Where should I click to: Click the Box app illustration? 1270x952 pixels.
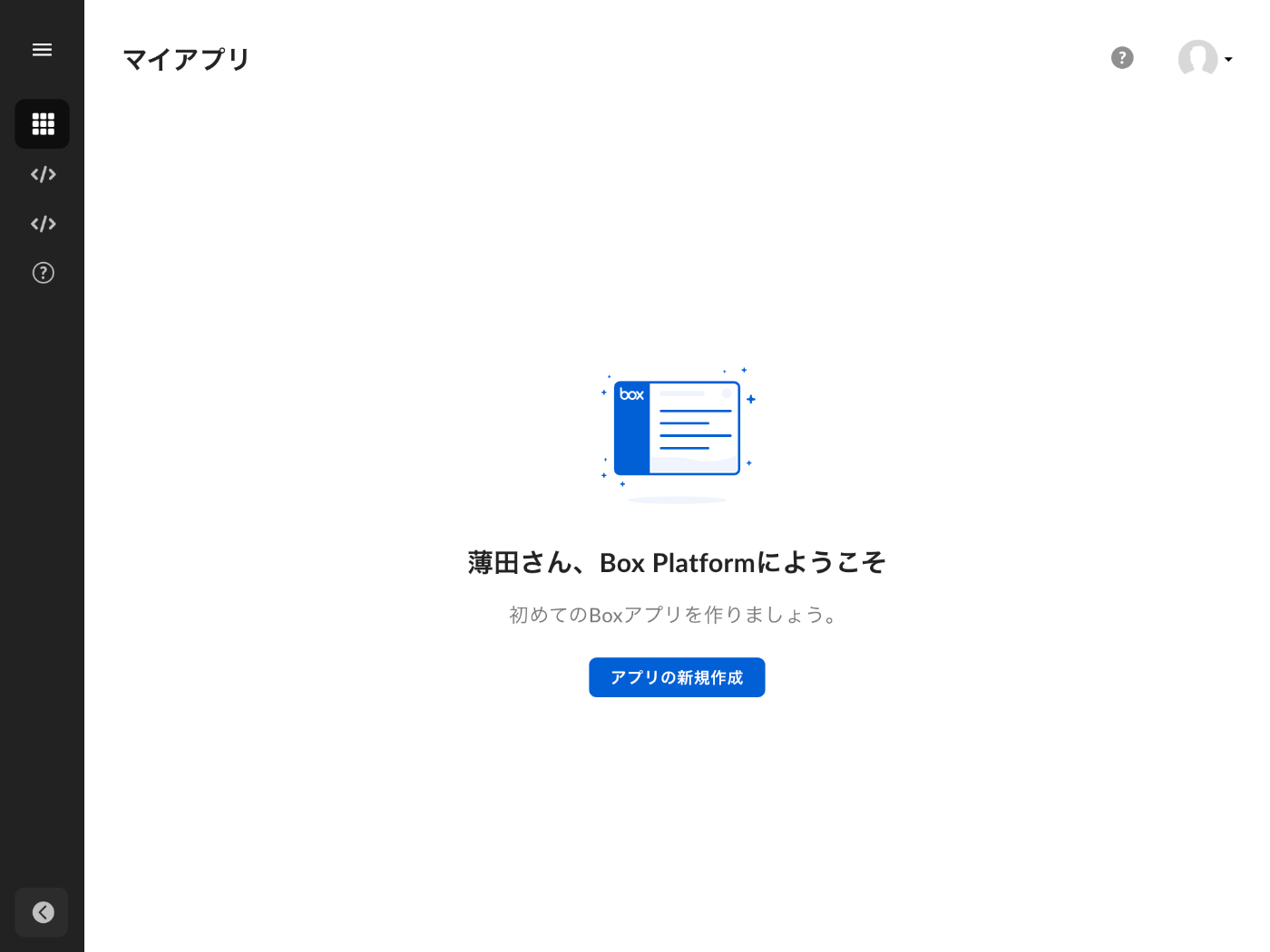tap(678, 434)
